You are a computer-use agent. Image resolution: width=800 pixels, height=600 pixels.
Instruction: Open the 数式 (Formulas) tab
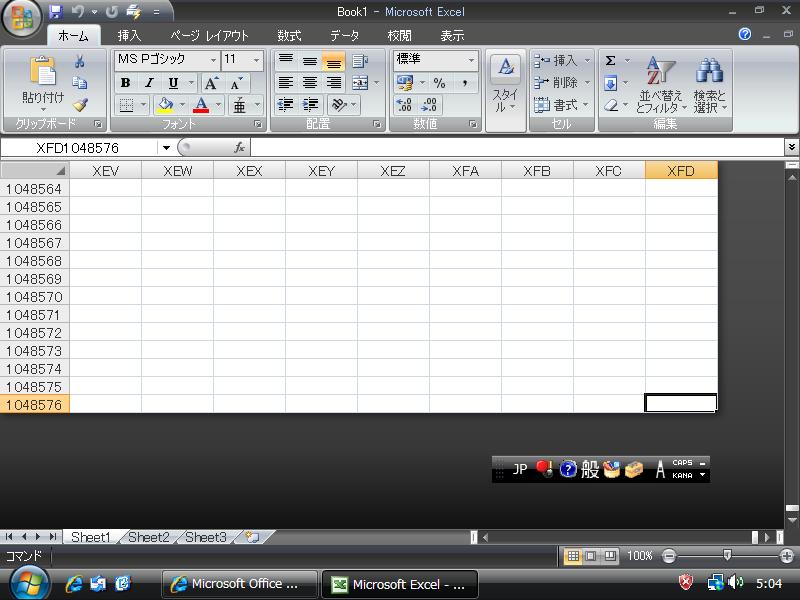click(x=289, y=36)
